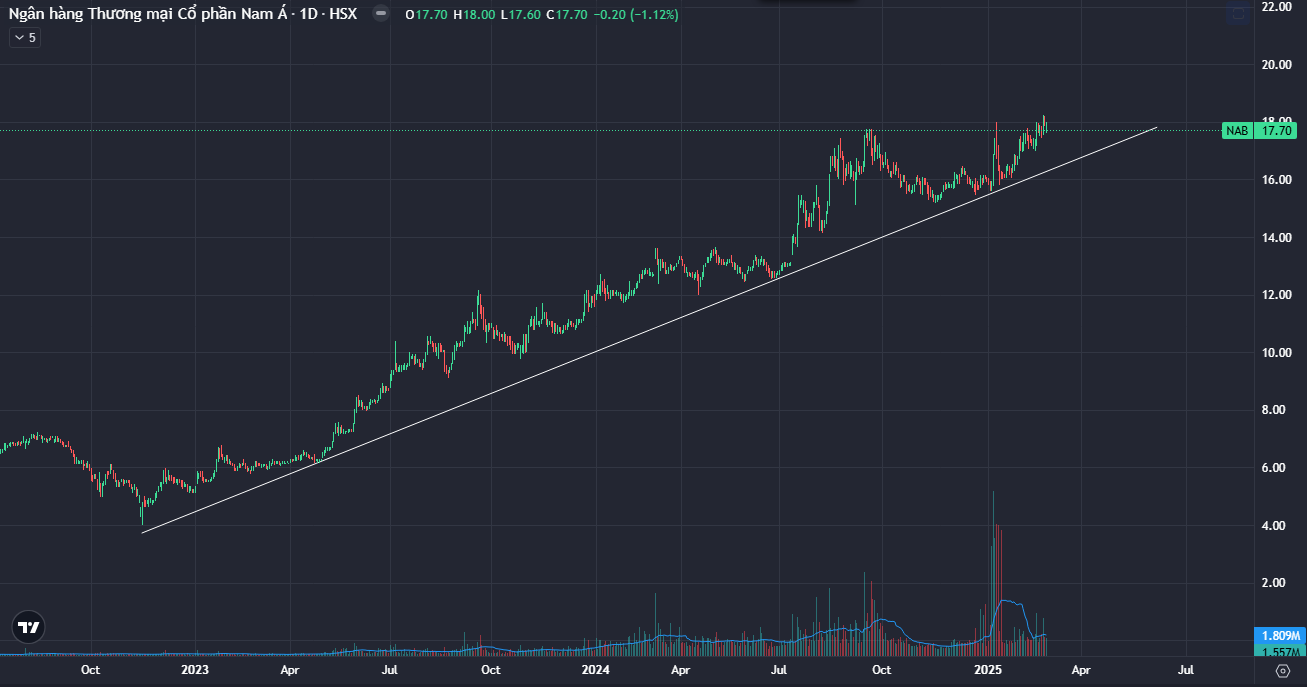Open symbol title Ngân hàng Thương mại Cổ phần Nam Á

(147, 14)
